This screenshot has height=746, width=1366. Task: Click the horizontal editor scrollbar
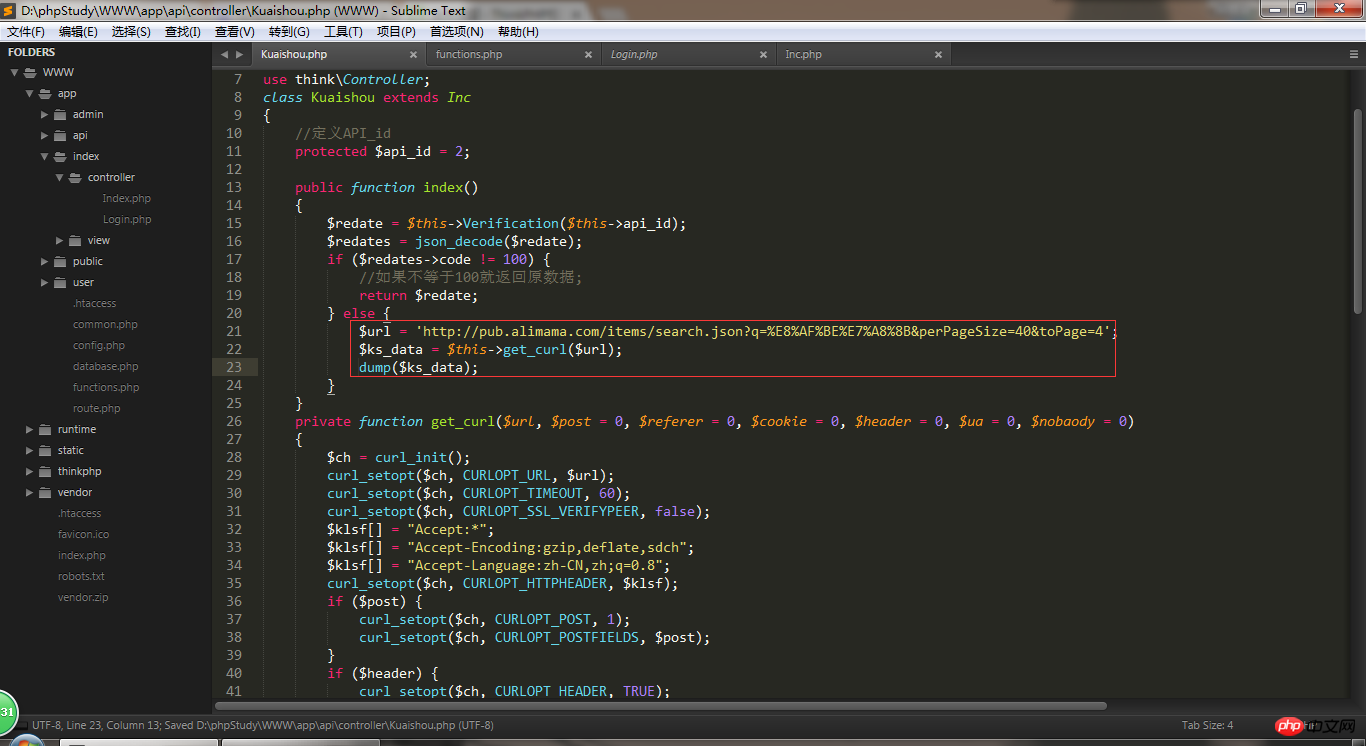click(663, 705)
